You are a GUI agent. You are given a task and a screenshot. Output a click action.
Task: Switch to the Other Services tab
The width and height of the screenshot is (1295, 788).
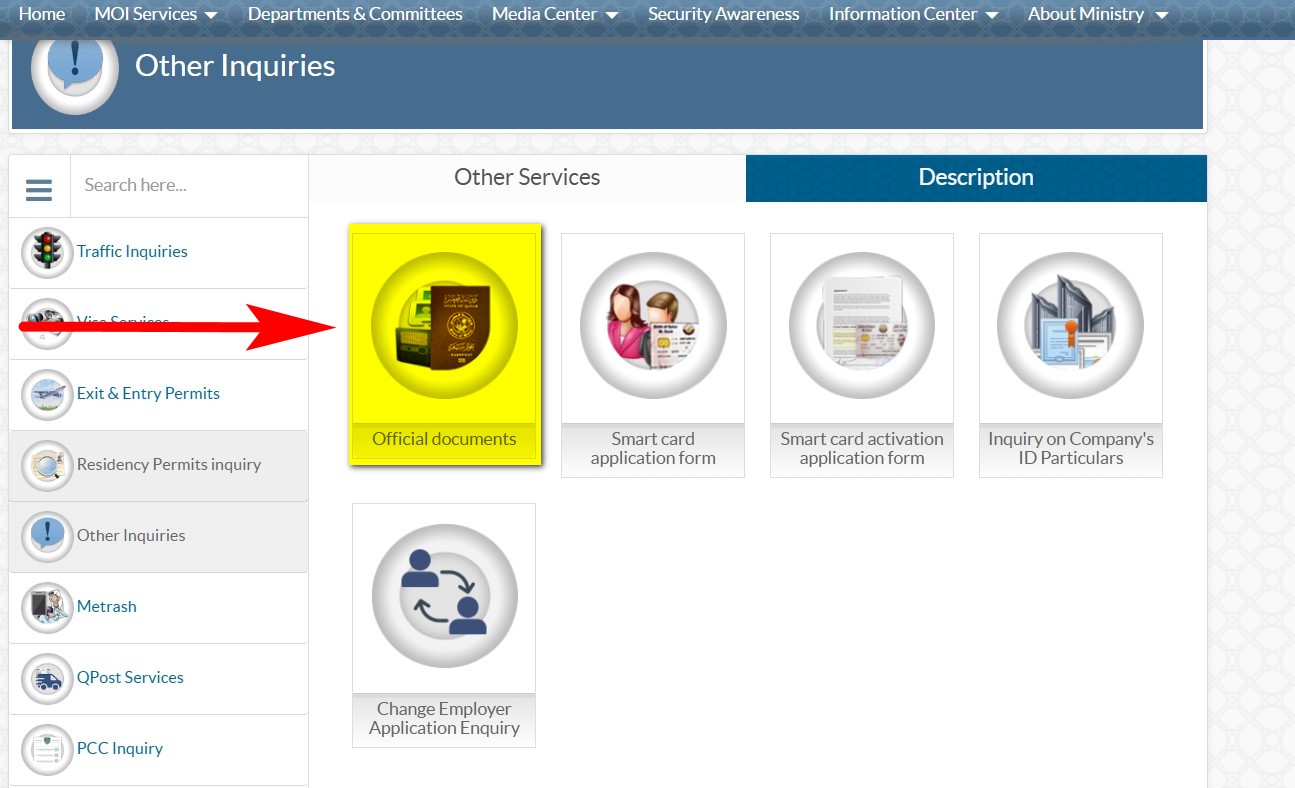pos(527,178)
